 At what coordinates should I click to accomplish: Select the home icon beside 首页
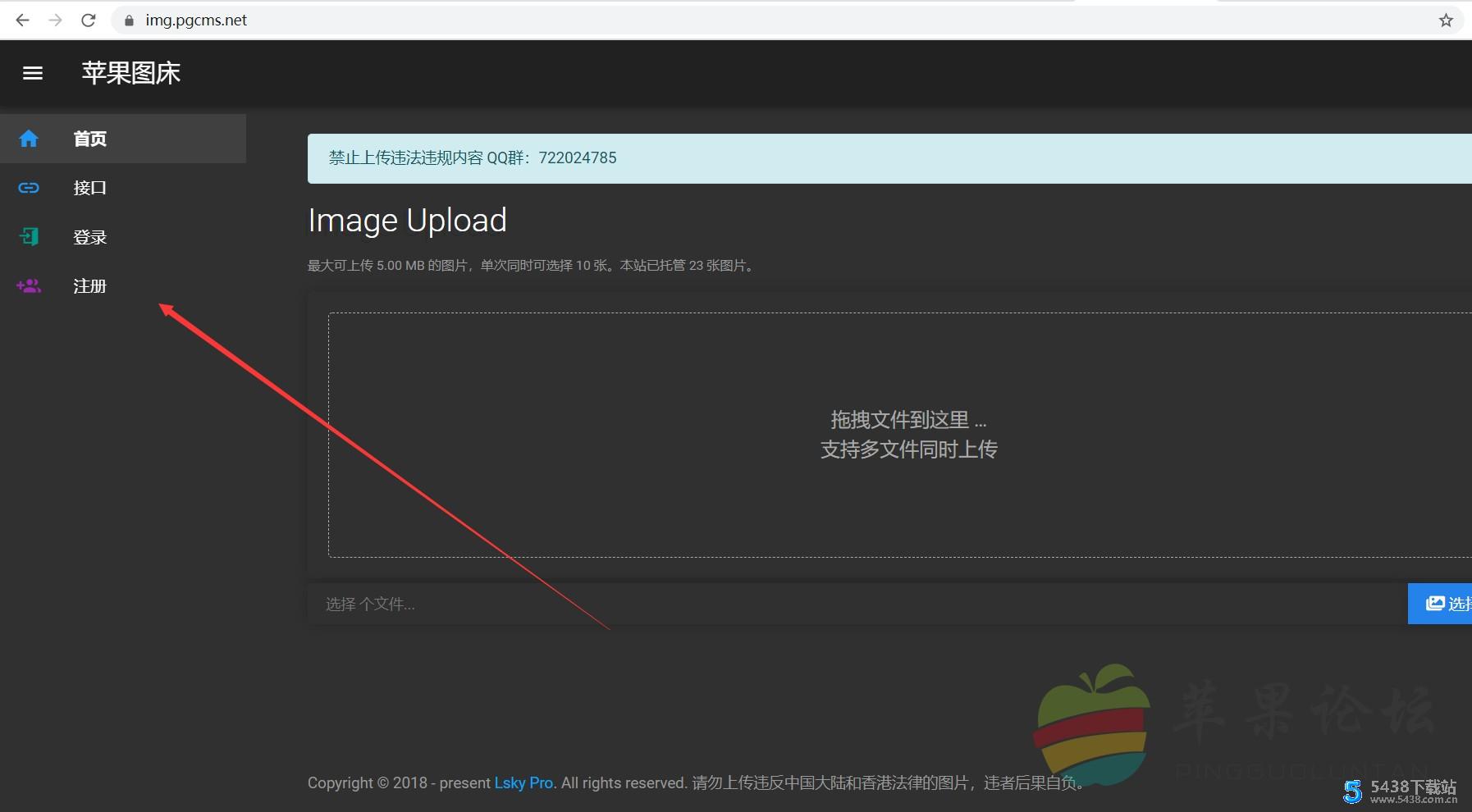coord(29,138)
